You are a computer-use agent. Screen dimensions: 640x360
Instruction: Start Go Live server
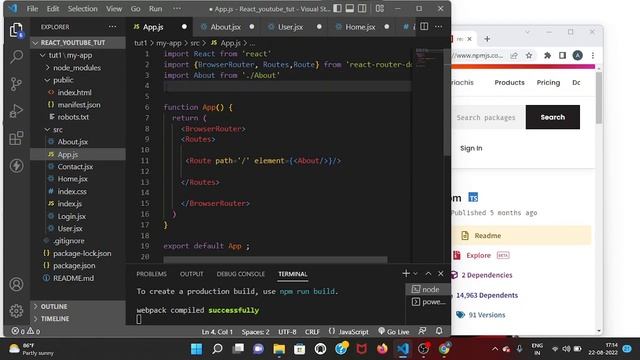tap(393, 331)
